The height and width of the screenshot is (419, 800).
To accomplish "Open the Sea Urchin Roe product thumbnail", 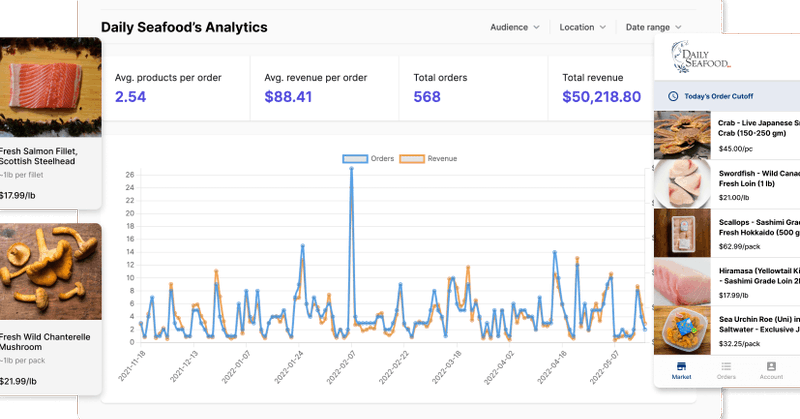I will pos(682,330).
